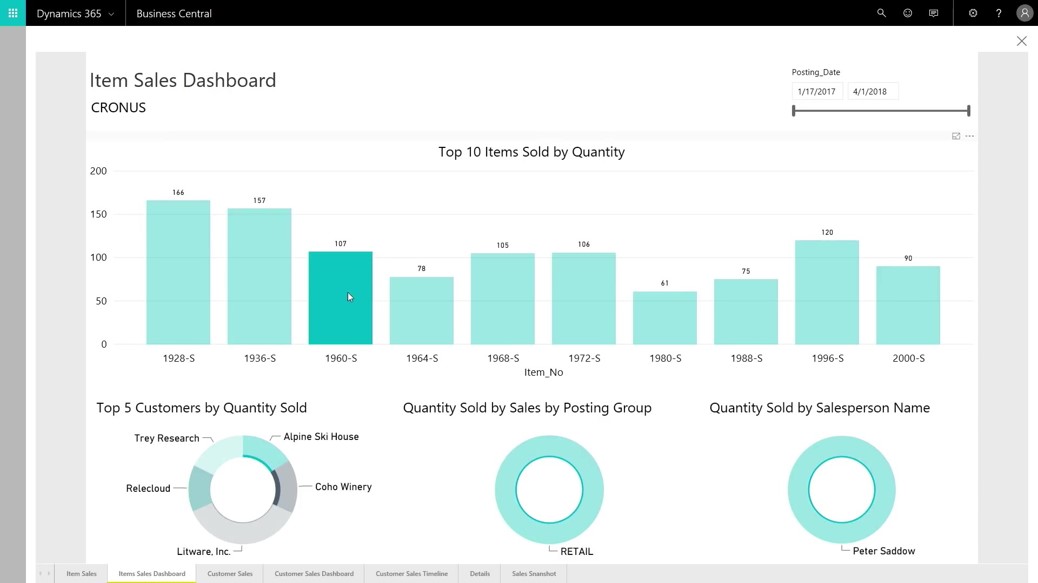Expand the Dynamics 365 dropdown chevron

click(111, 14)
